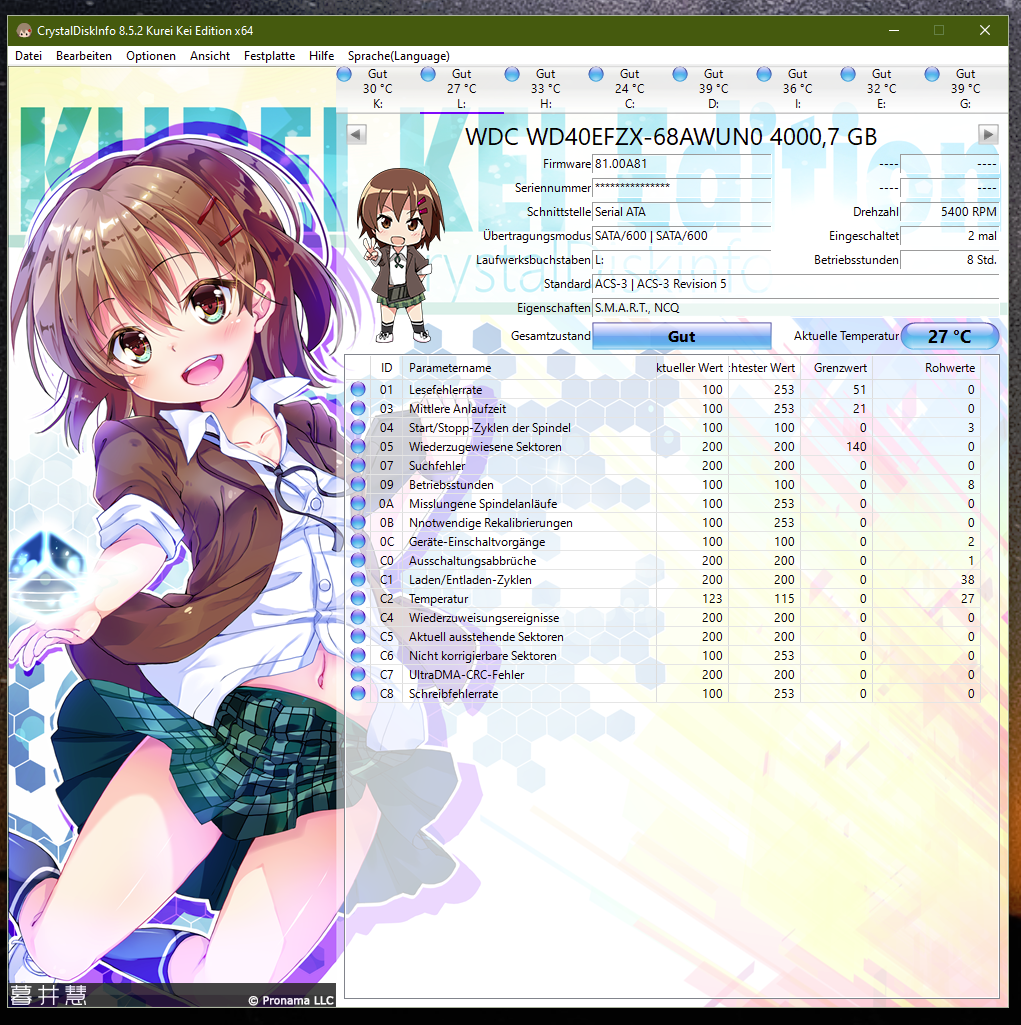Image resolution: width=1021 pixels, height=1025 pixels.
Task: Click status icon for Wiederzuweisungsereignisse
Action: click(x=358, y=617)
